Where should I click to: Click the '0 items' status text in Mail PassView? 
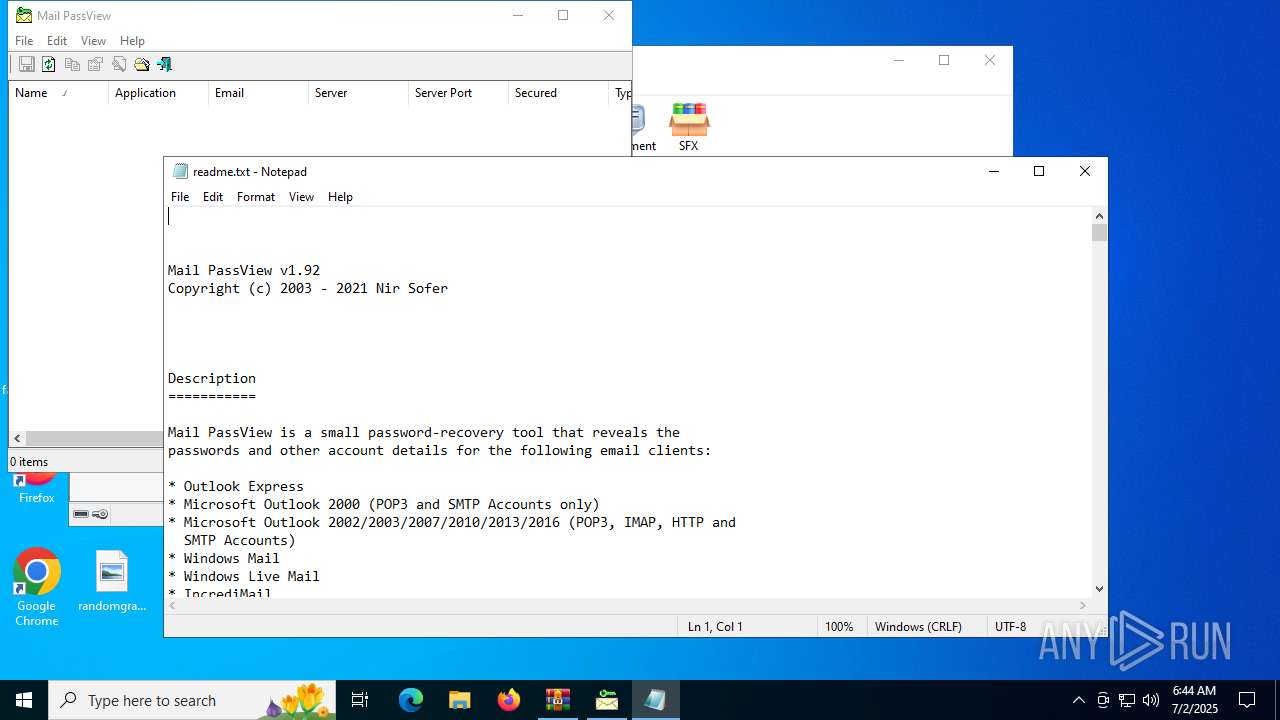[x=29, y=462]
